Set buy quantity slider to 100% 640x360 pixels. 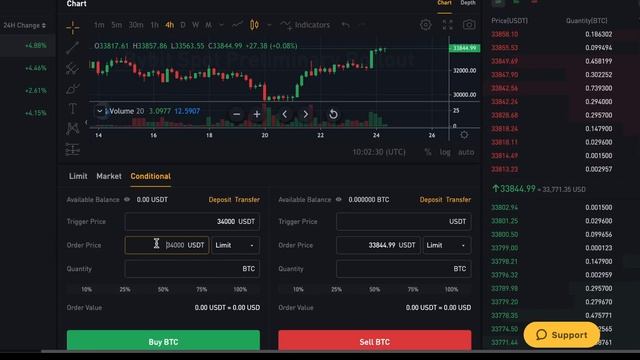[x=240, y=289]
